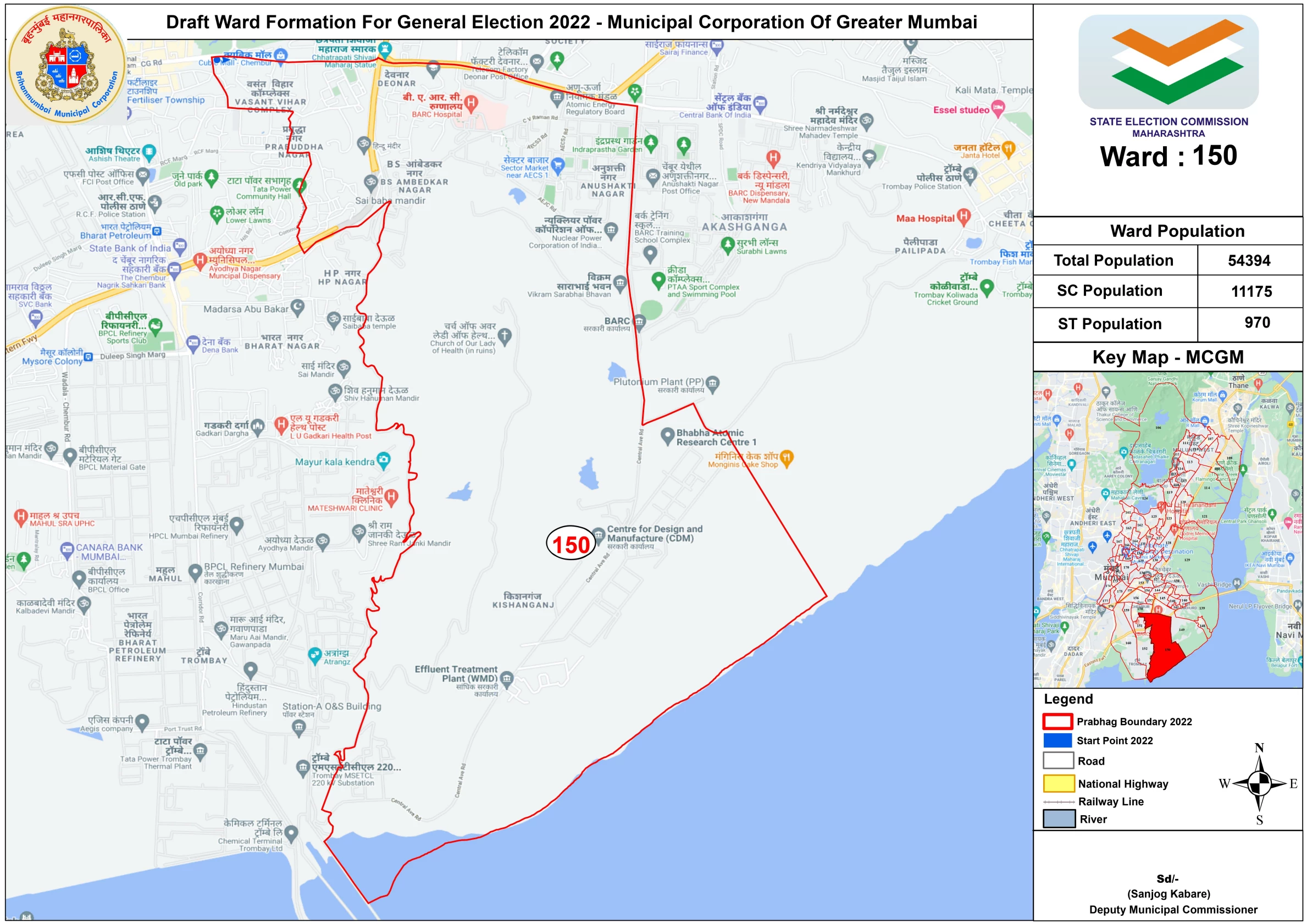Click the compass rose north arrow
This screenshot has width=1307, height=924.
1259,763
